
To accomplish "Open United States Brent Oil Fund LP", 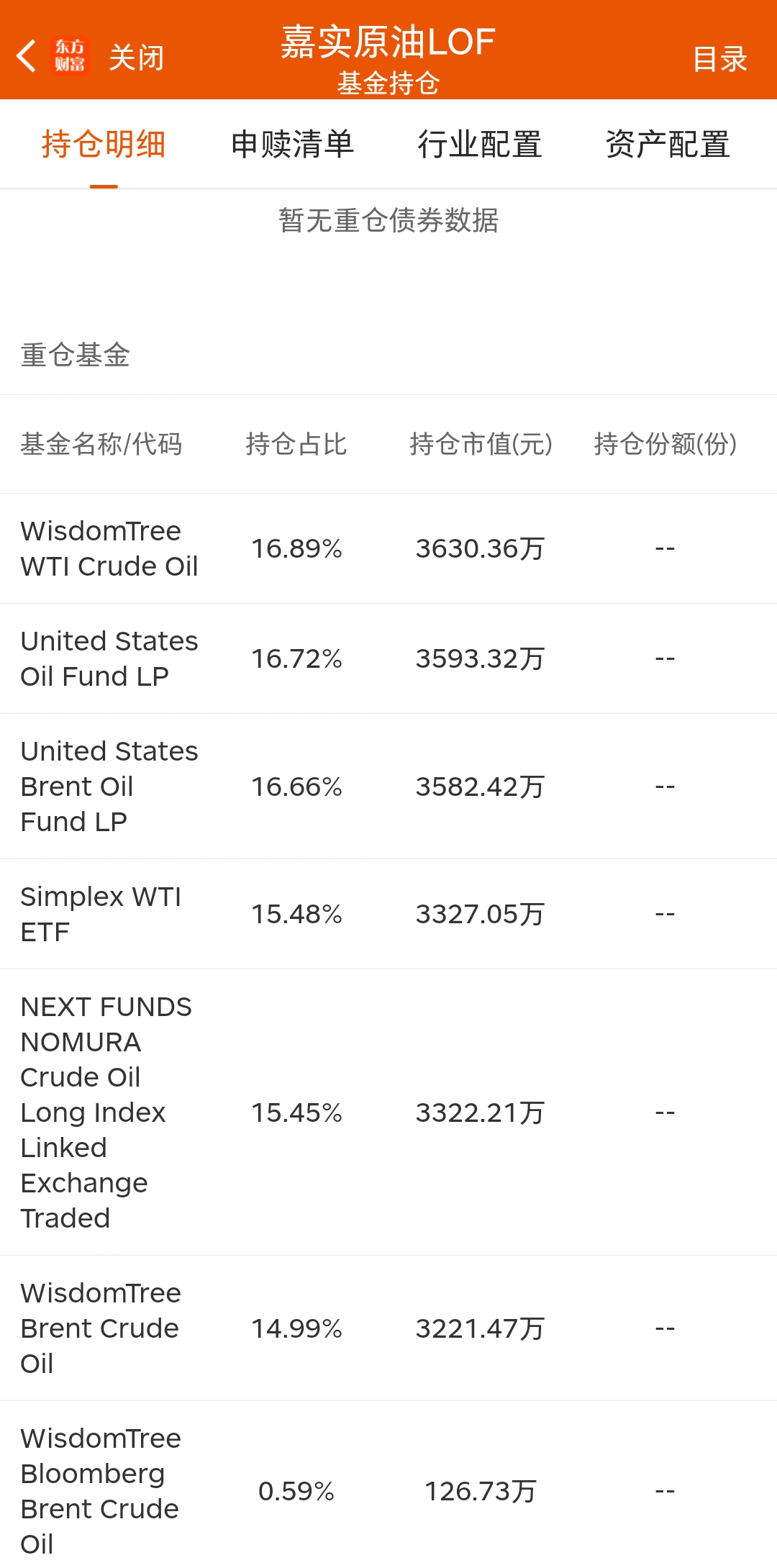I will pyautogui.click(x=388, y=787).
